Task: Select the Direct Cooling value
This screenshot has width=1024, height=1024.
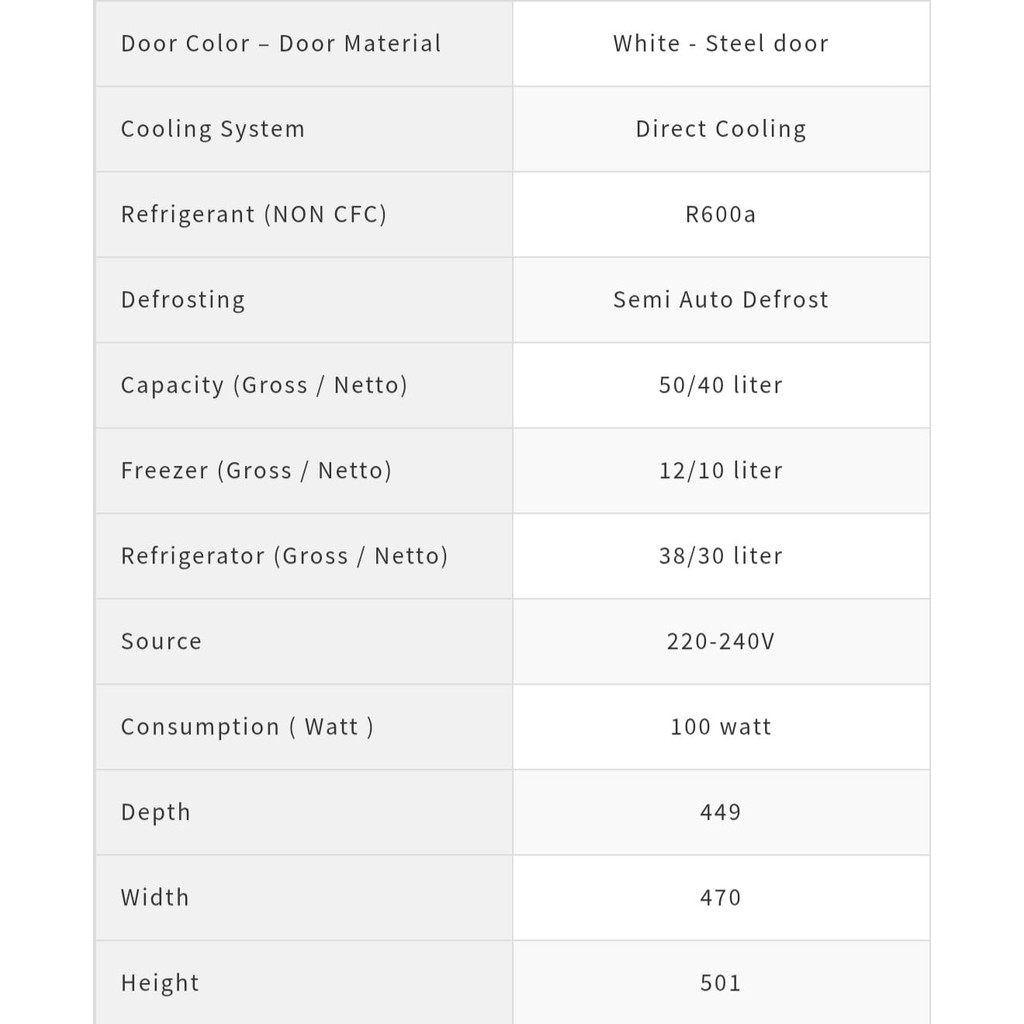Action: (721, 129)
